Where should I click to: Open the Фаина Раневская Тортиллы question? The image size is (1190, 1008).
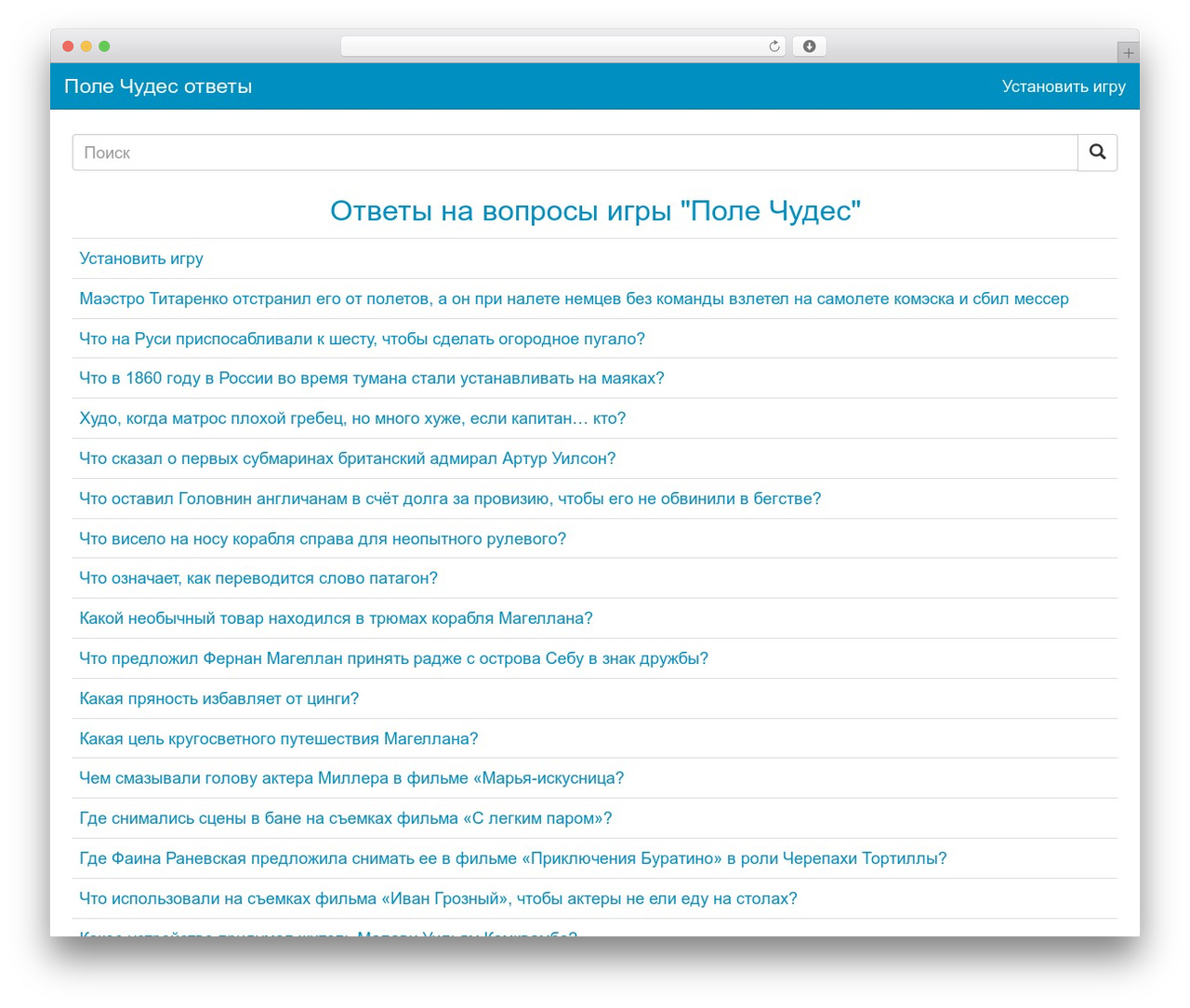513,858
